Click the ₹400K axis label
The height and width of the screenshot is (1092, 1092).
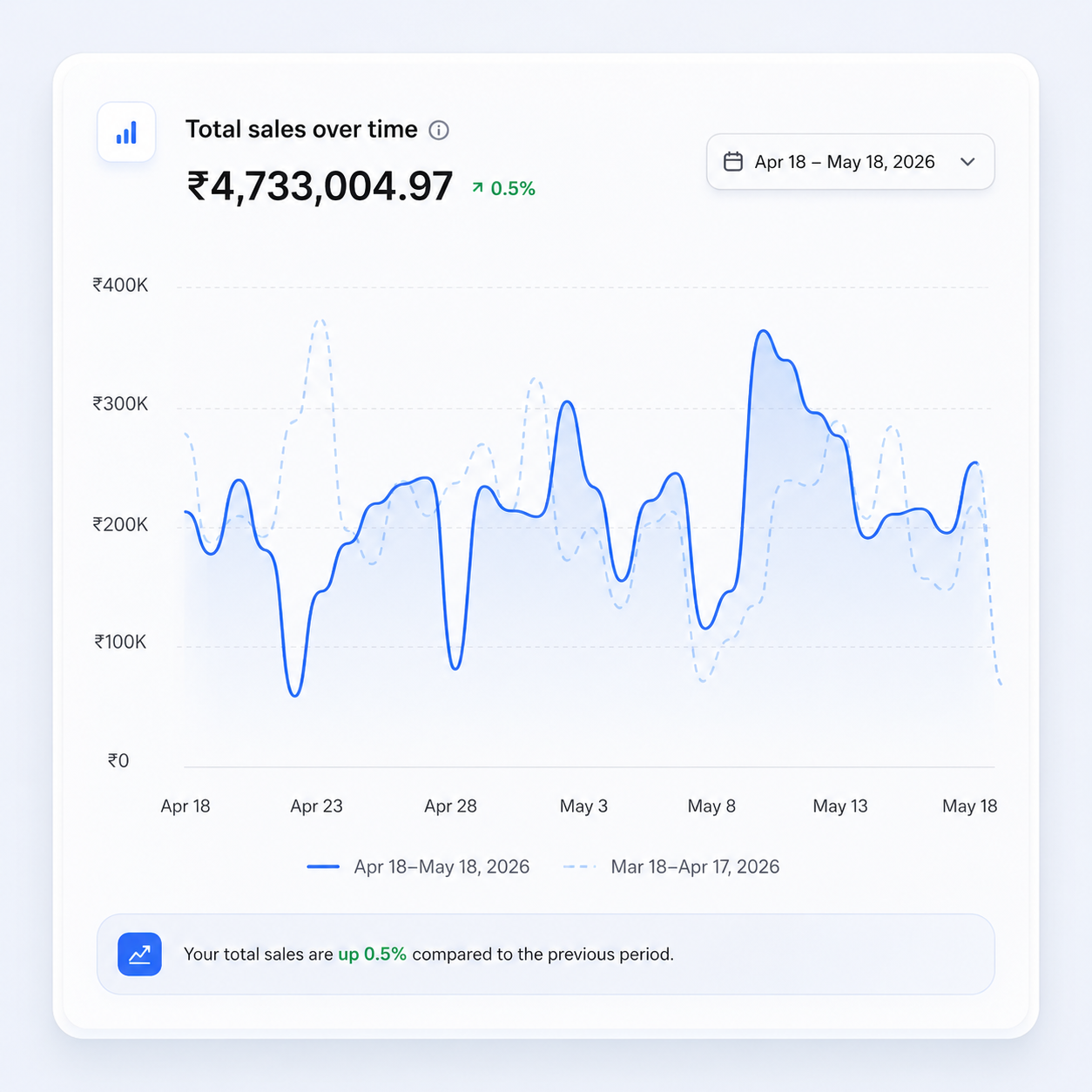[x=120, y=285]
